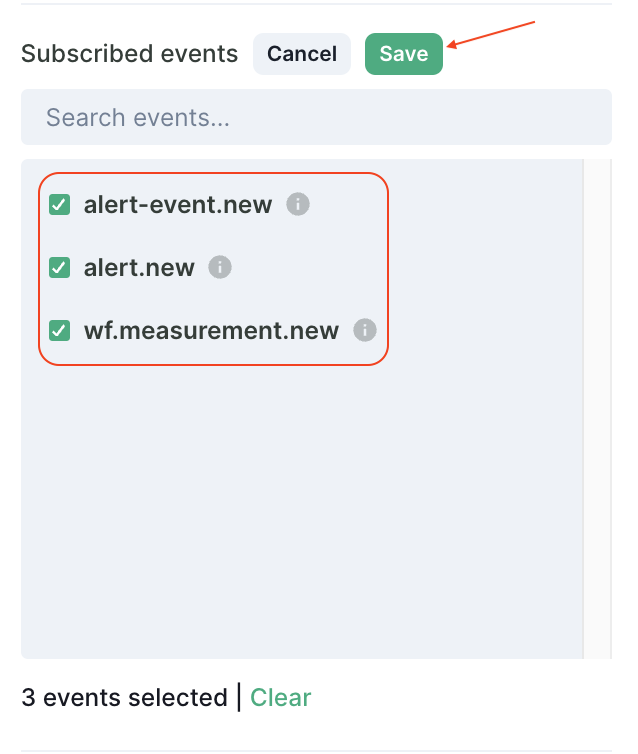Focus the Search events field
Screen dimensions: 638x754
(x=316, y=118)
